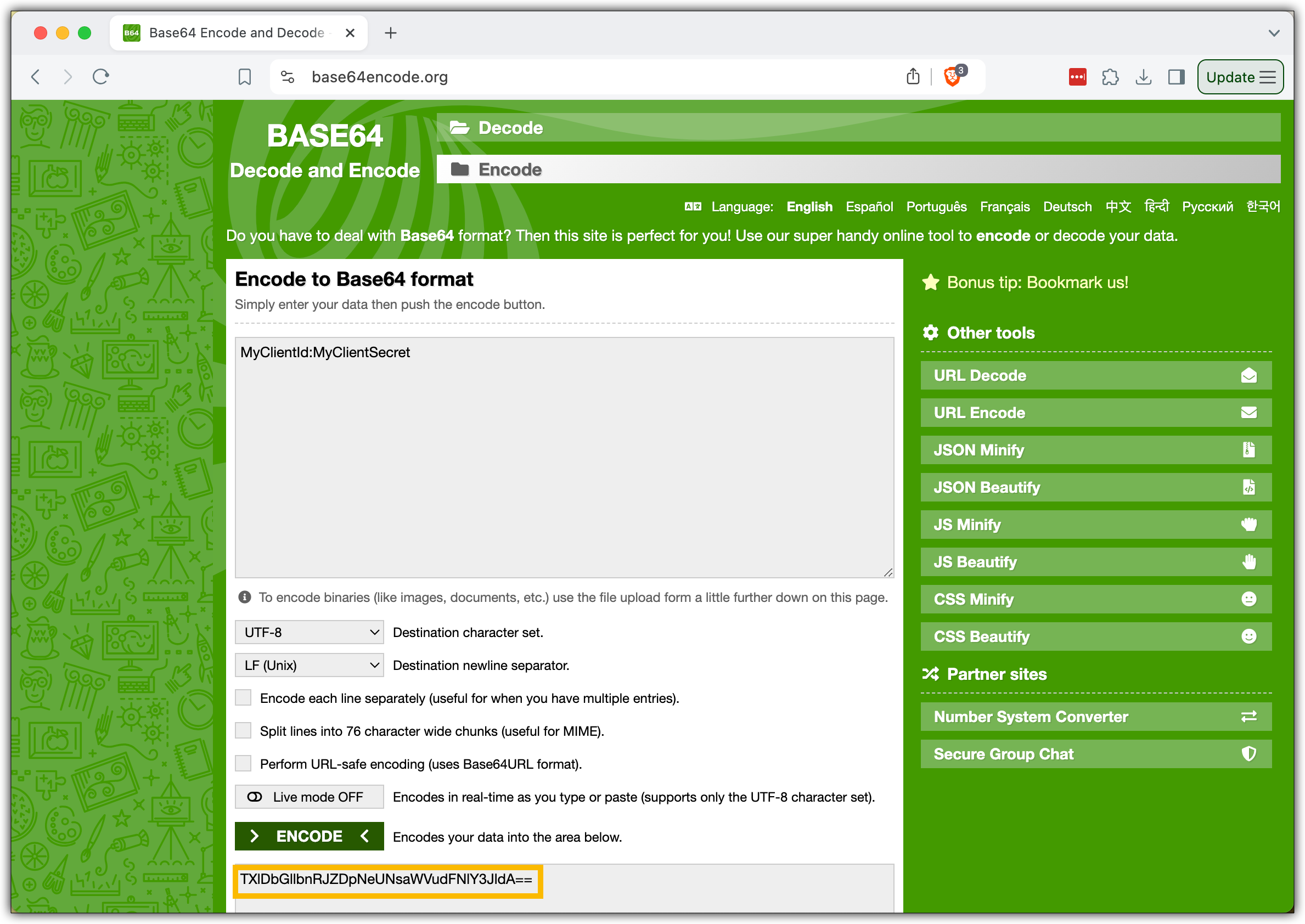This screenshot has width=1305, height=924.
Task: Enable Perform URL-safe encoding checkbox
Action: (x=243, y=764)
